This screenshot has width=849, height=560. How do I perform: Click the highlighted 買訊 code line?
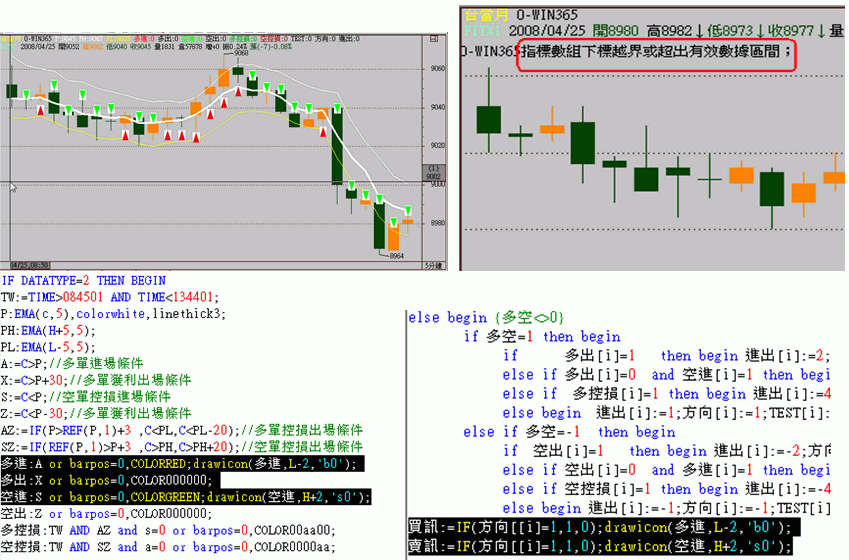click(600, 527)
